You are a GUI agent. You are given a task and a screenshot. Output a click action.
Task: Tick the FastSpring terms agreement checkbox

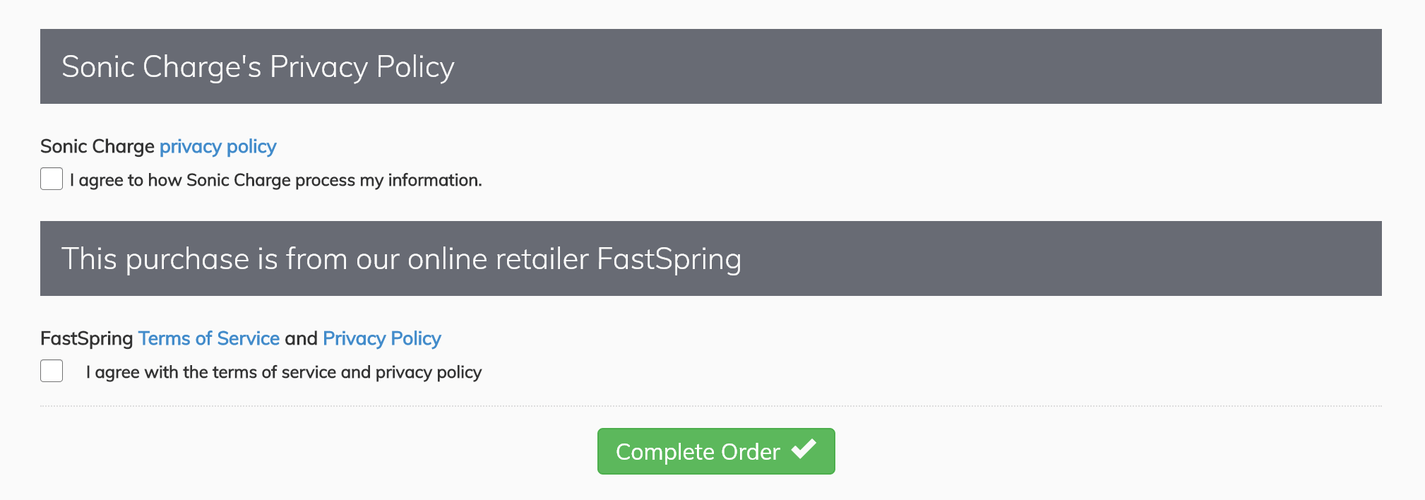pyautogui.click(x=51, y=371)
